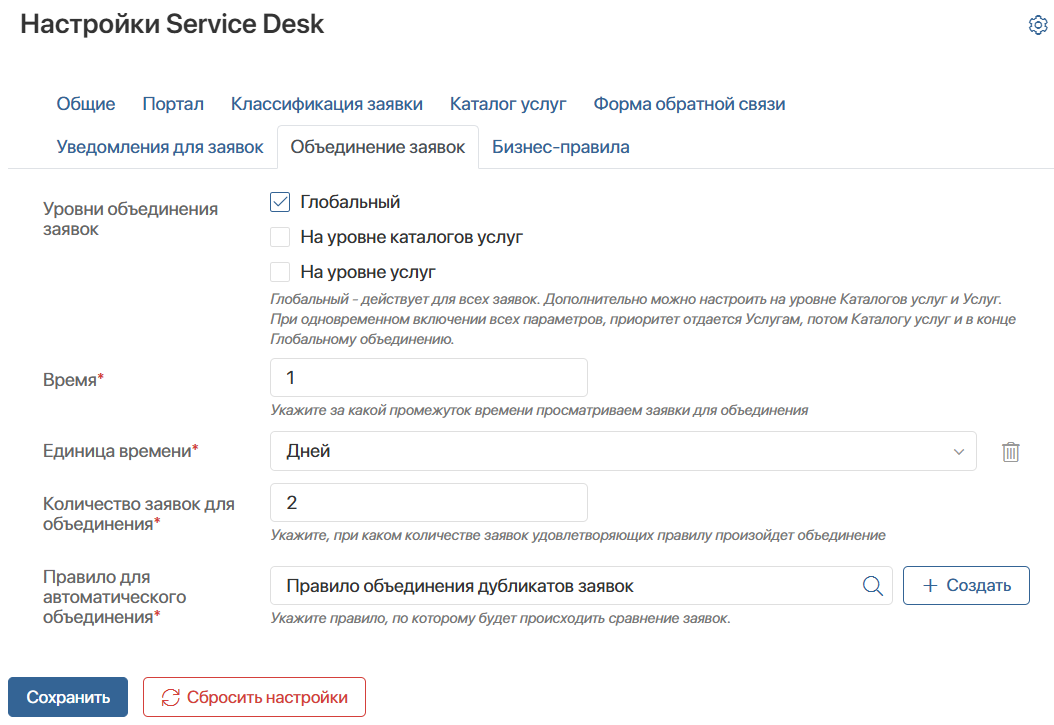Open the gear settings icon at top right
1054x725 pixels.
click(x=1038, y=25)
